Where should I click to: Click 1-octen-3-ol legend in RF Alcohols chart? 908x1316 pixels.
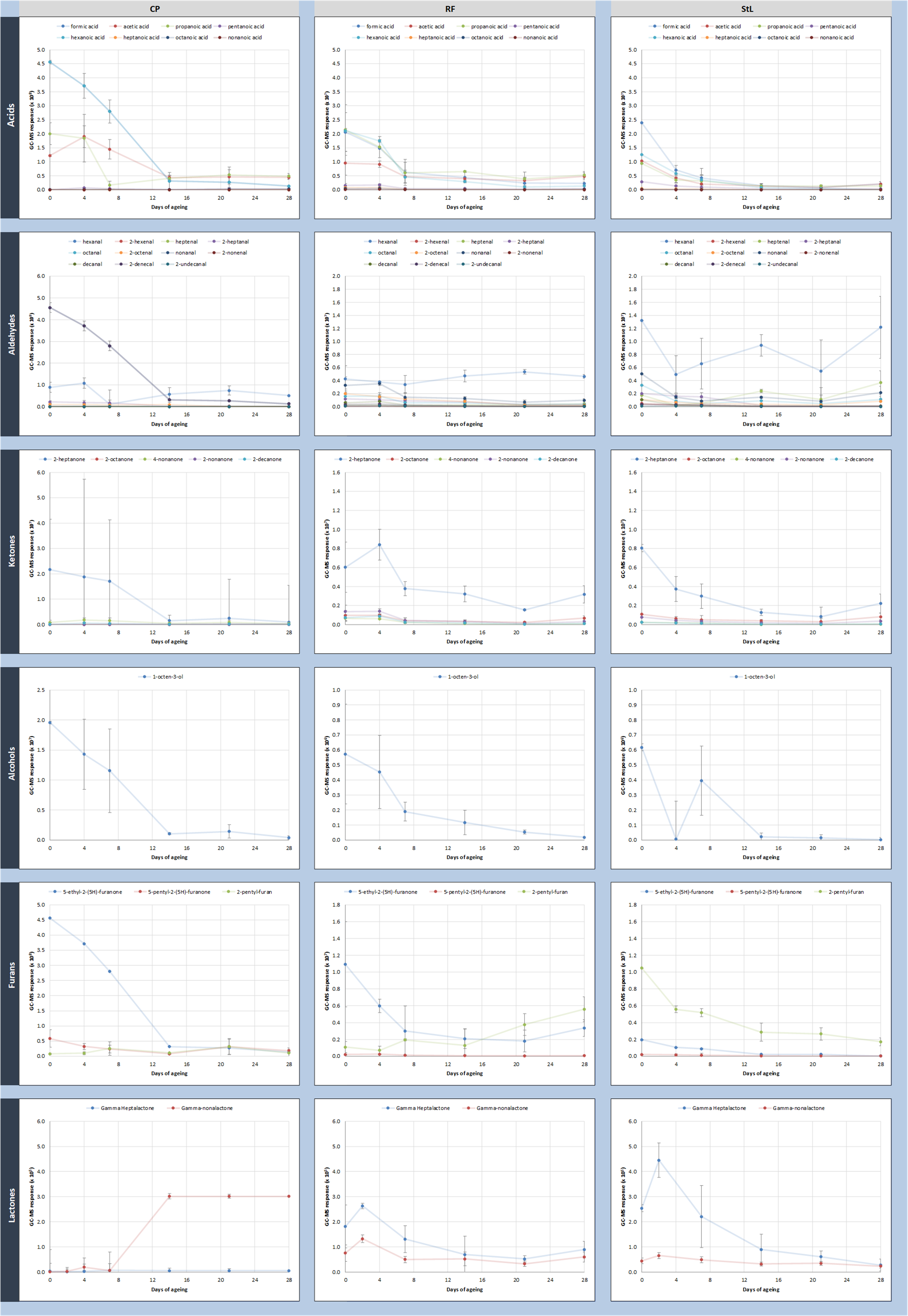(x=456, y=677)
